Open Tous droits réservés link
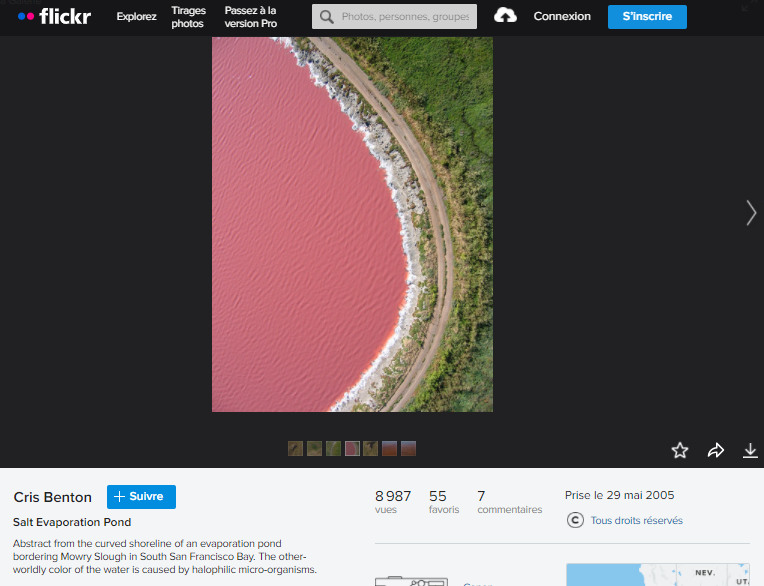The width and height of the screenshot is (764, 586). (x=636, y=520)
